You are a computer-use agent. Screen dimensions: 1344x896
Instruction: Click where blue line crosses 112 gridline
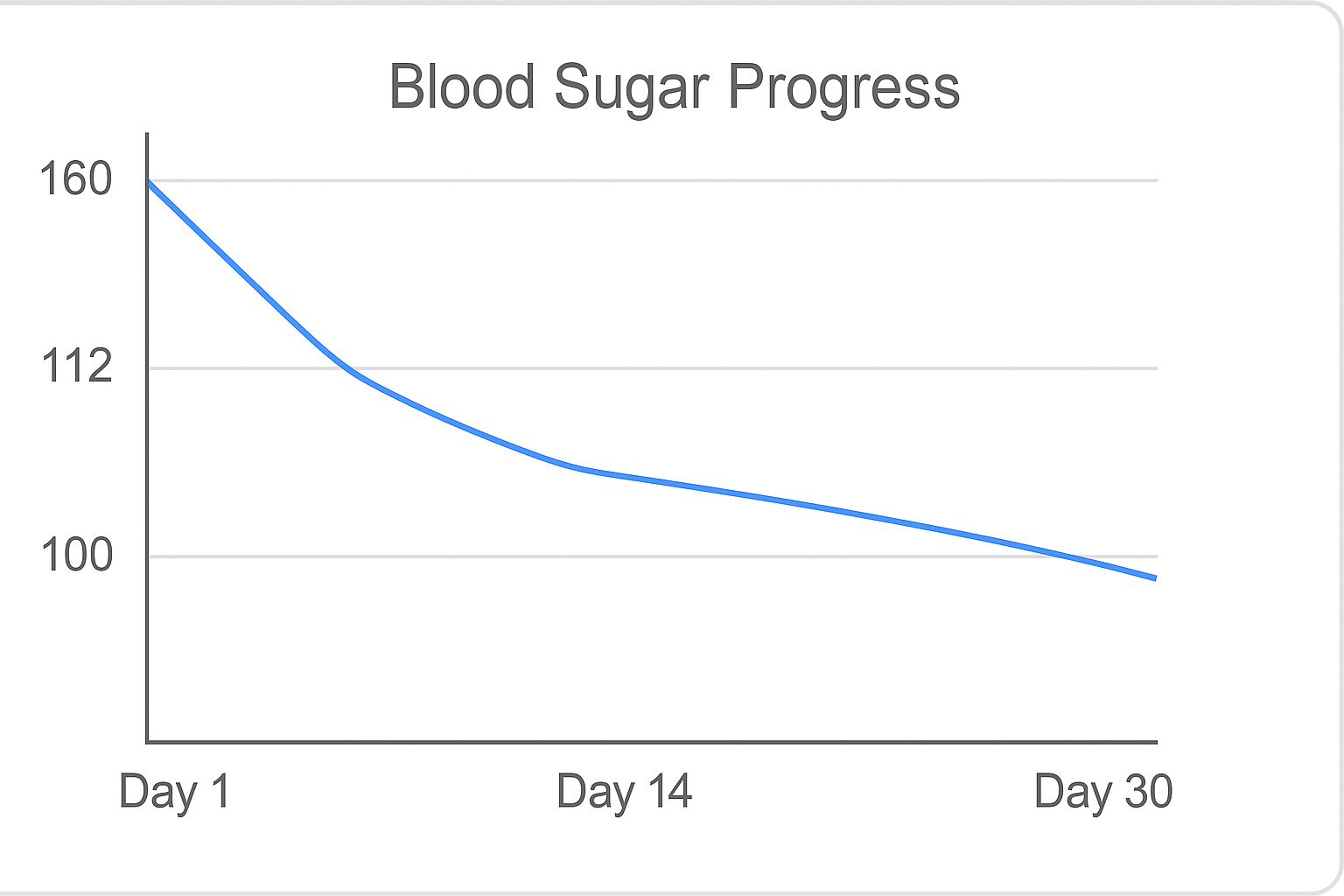point(347,368)
